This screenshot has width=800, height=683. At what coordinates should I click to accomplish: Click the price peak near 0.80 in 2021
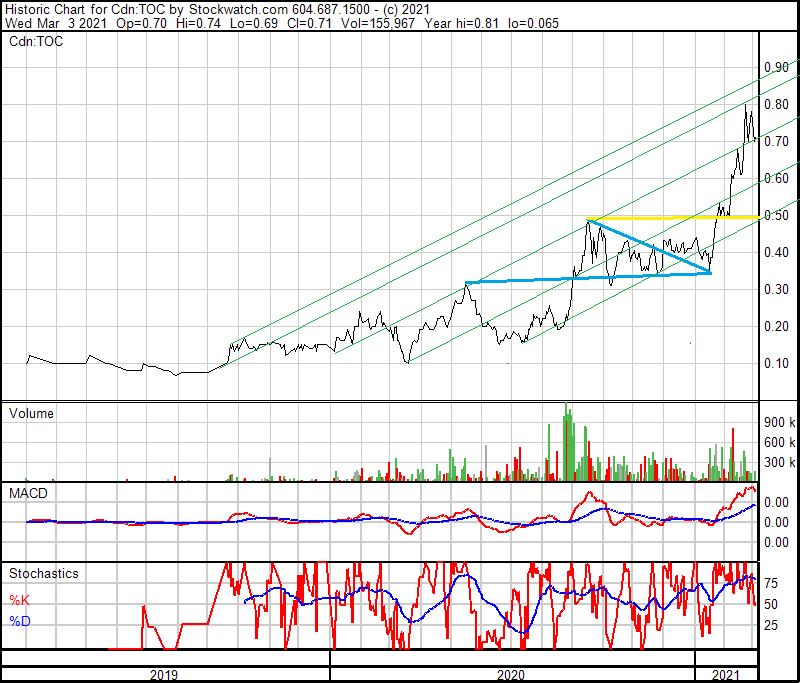point(745,106)
